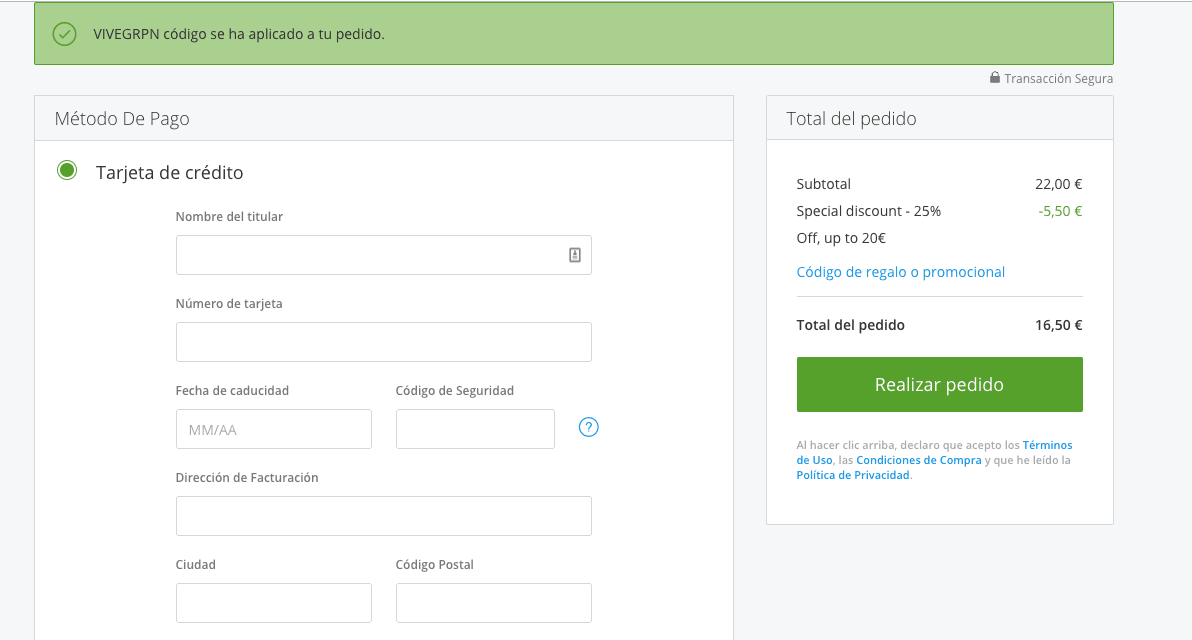Click the '22,00 €' subtotal amount

point(1058,184)
